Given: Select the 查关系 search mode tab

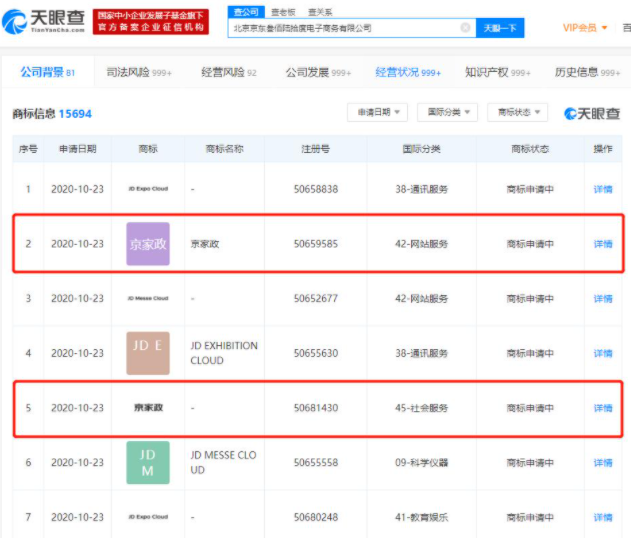Looking at the screenshot, I should tap(320, 13).
